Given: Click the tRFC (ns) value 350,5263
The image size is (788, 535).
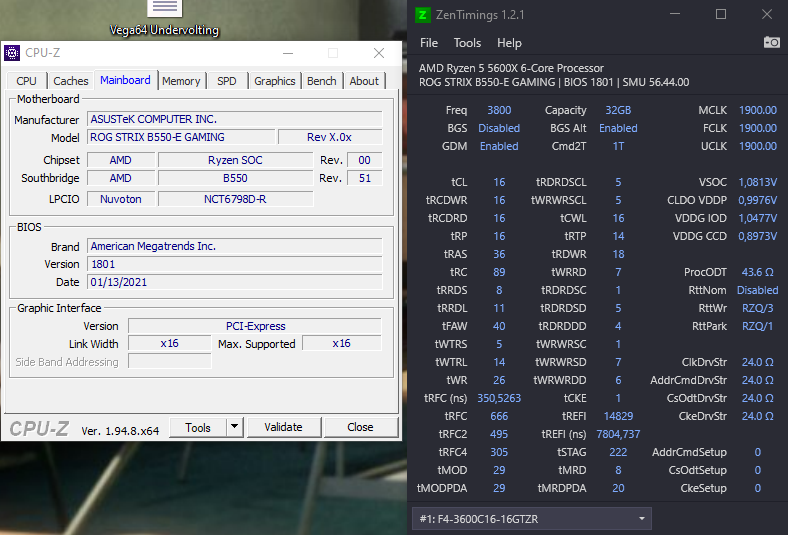Looking at the screenshot, I should coord(499,398).
